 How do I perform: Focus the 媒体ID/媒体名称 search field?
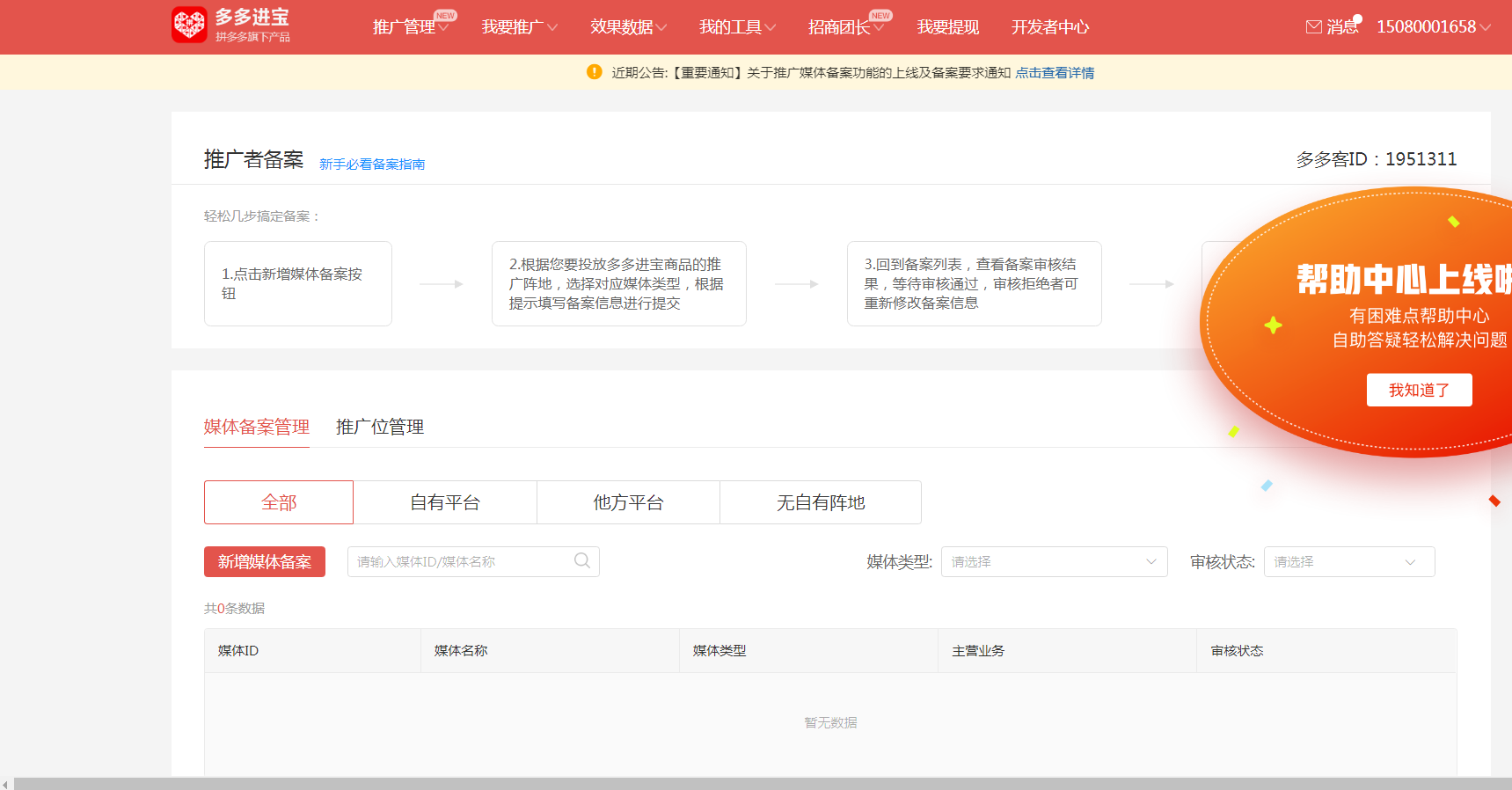tap(473, 562)
